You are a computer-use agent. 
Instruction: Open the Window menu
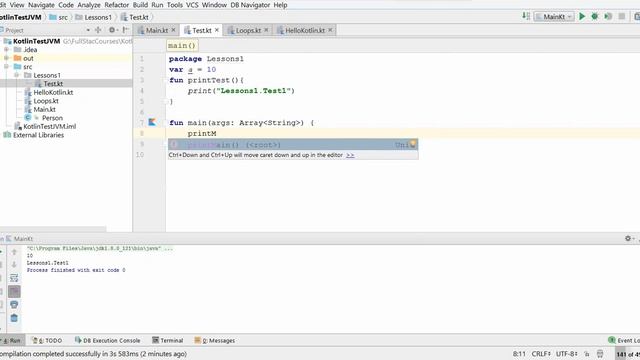(x=214, y=5)
